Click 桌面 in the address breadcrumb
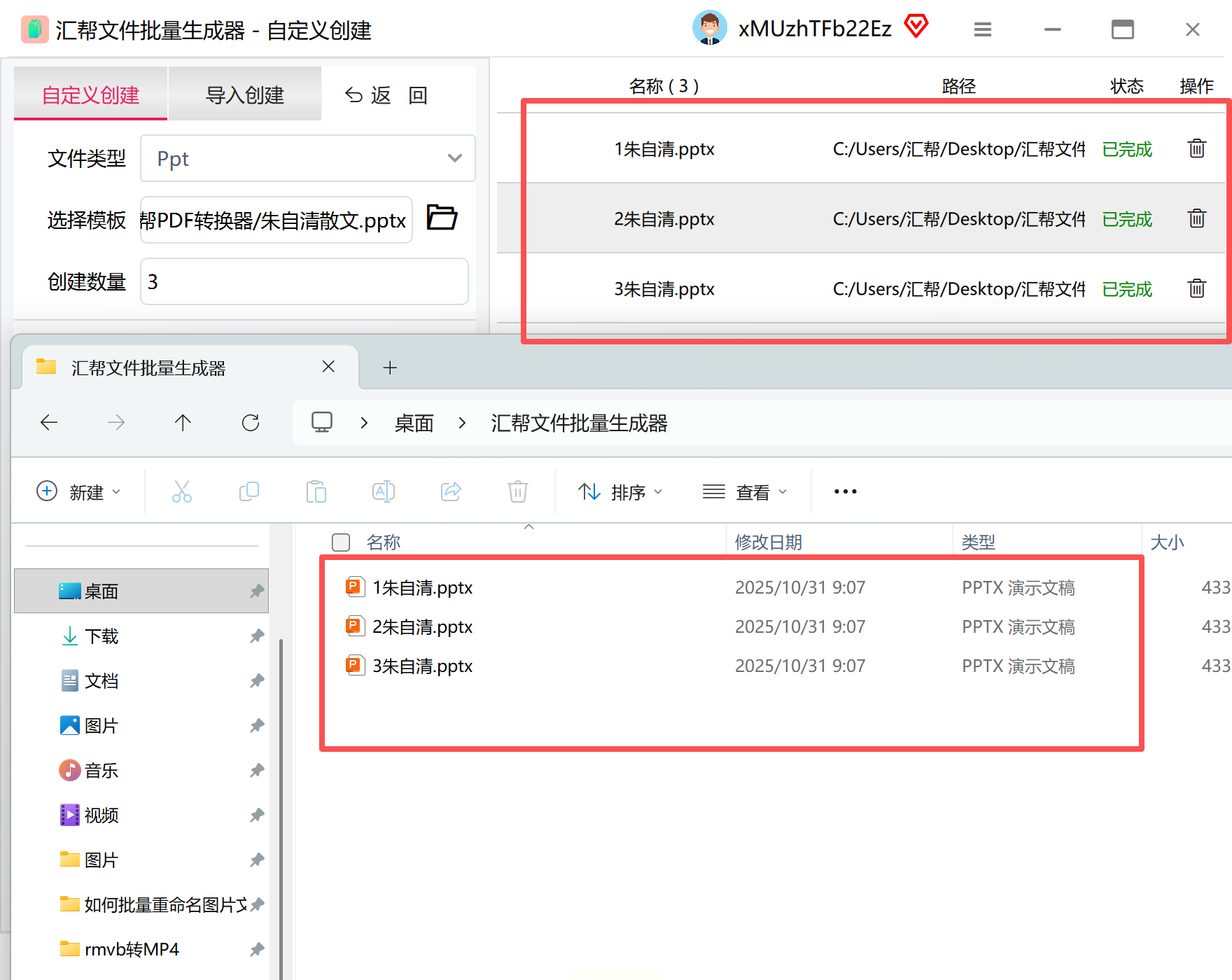Screen dimensions: 1232x980 (414, 423)
